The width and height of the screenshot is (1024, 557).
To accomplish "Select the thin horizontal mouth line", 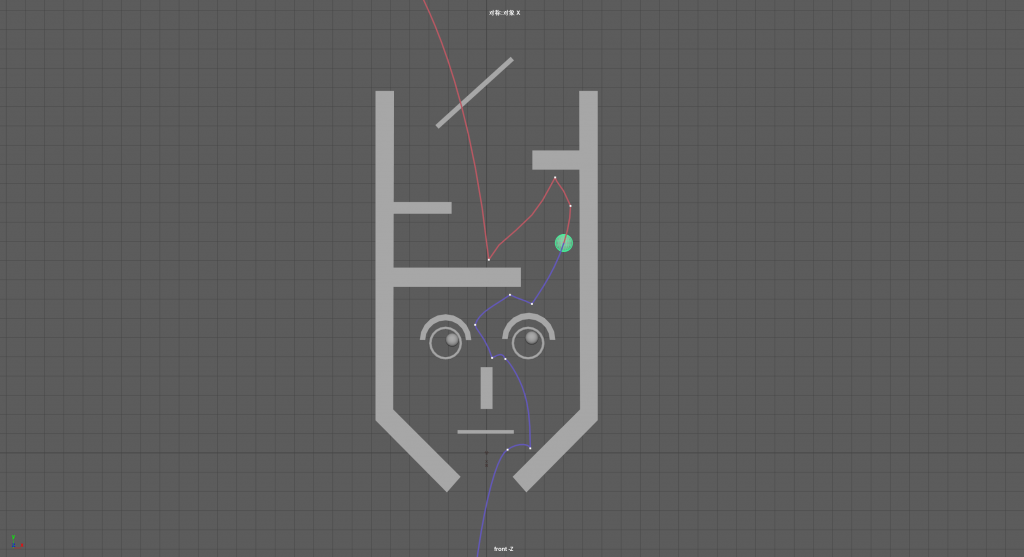I will pos(485,432).
